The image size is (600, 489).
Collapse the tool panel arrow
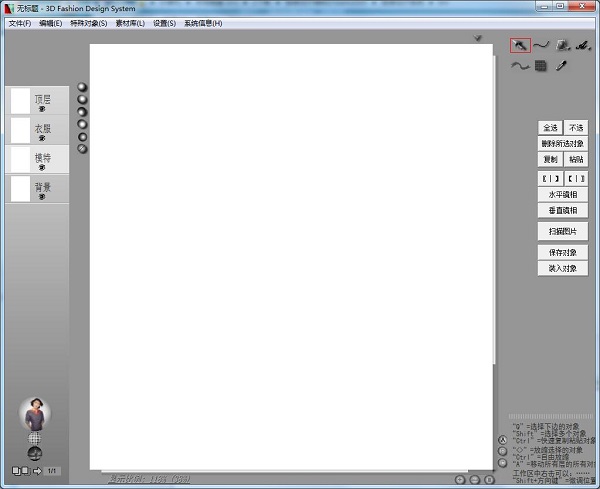478,38
